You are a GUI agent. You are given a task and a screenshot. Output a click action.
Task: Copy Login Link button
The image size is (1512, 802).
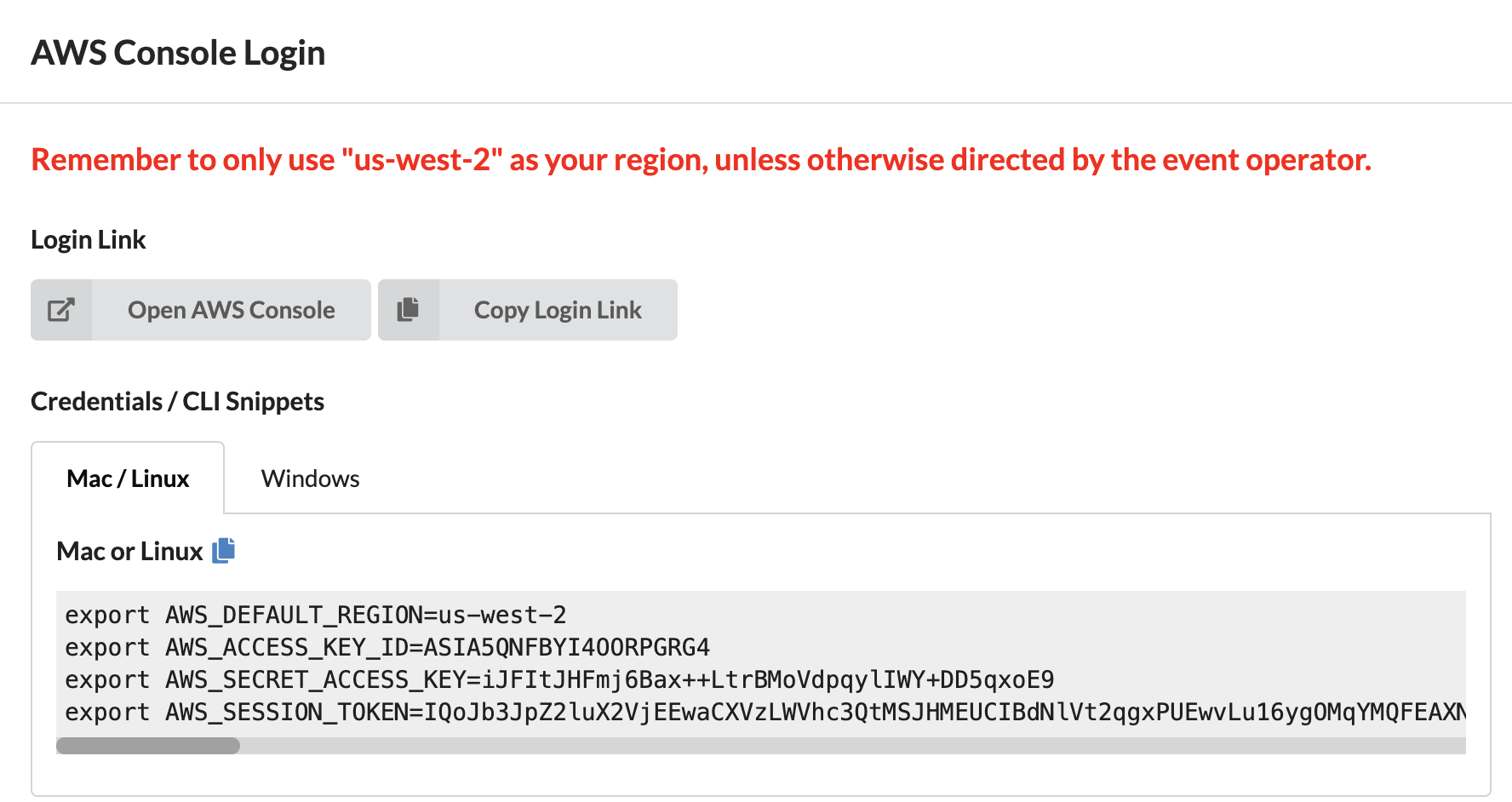click(528, 310)
